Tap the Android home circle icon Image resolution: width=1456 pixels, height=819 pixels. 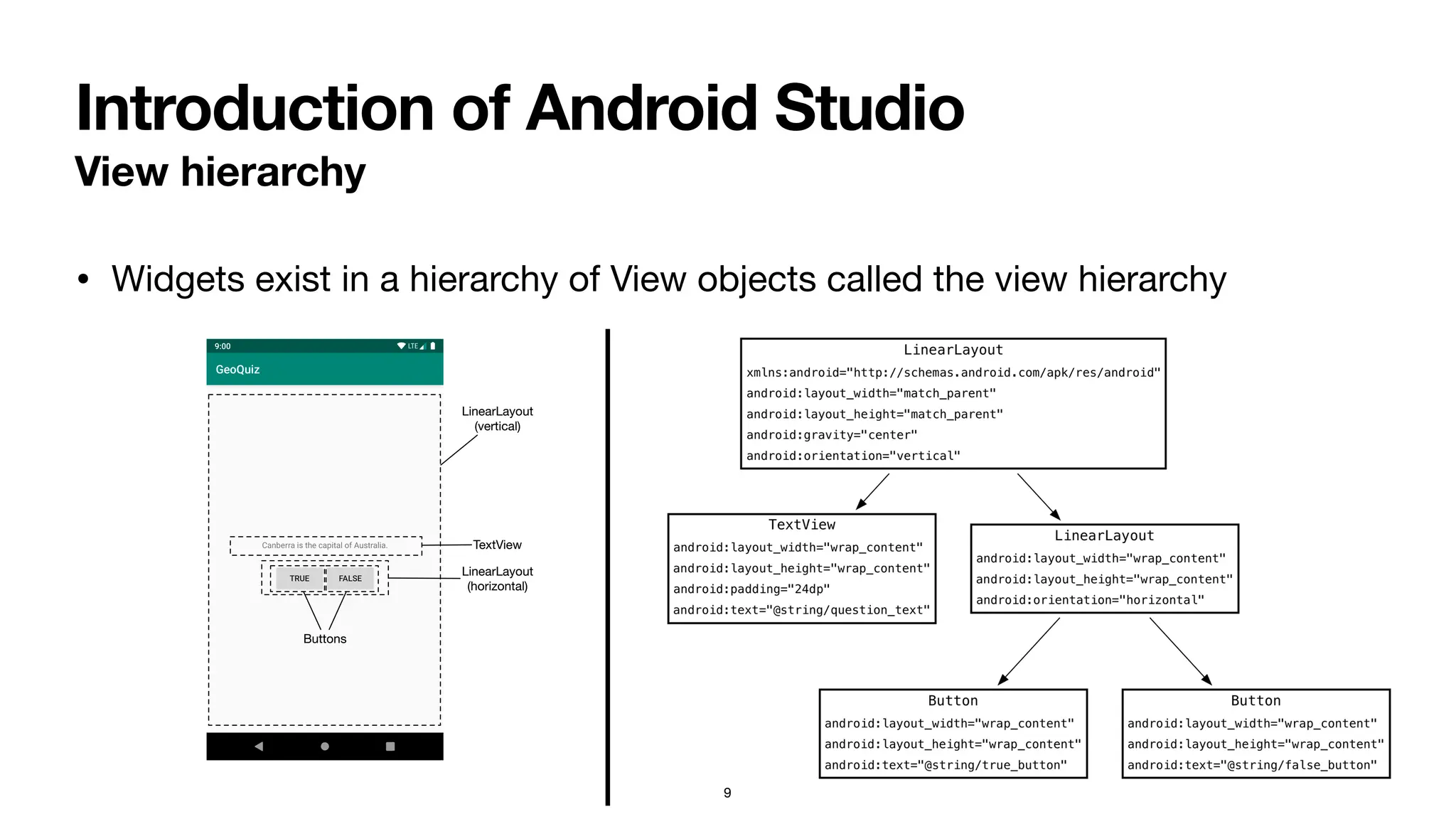click(325, 746)
